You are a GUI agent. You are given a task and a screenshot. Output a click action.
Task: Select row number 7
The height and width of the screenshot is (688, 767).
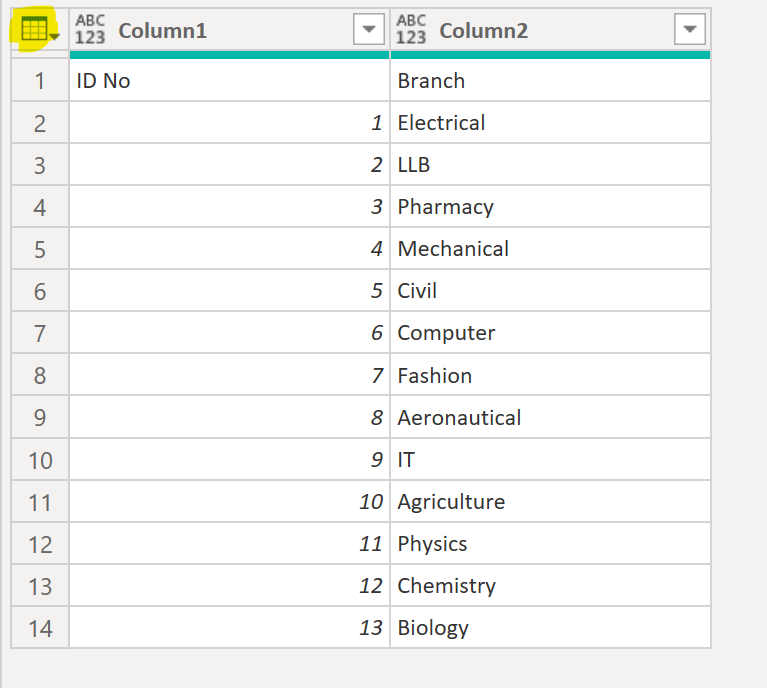[40, 333]
